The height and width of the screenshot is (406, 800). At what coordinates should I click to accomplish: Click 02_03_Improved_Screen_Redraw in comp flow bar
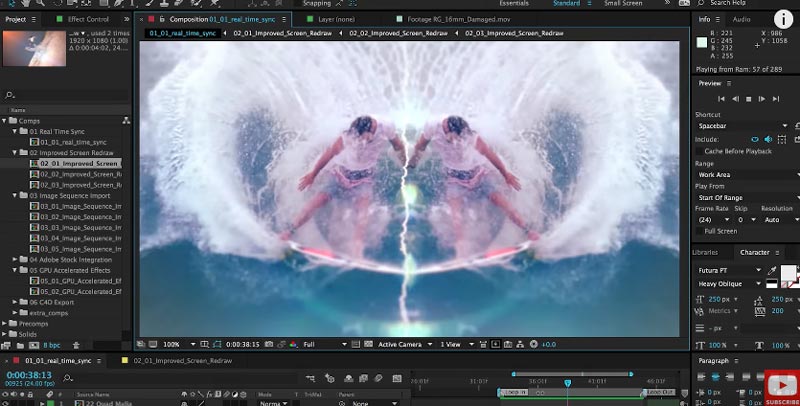coord(514,33)
